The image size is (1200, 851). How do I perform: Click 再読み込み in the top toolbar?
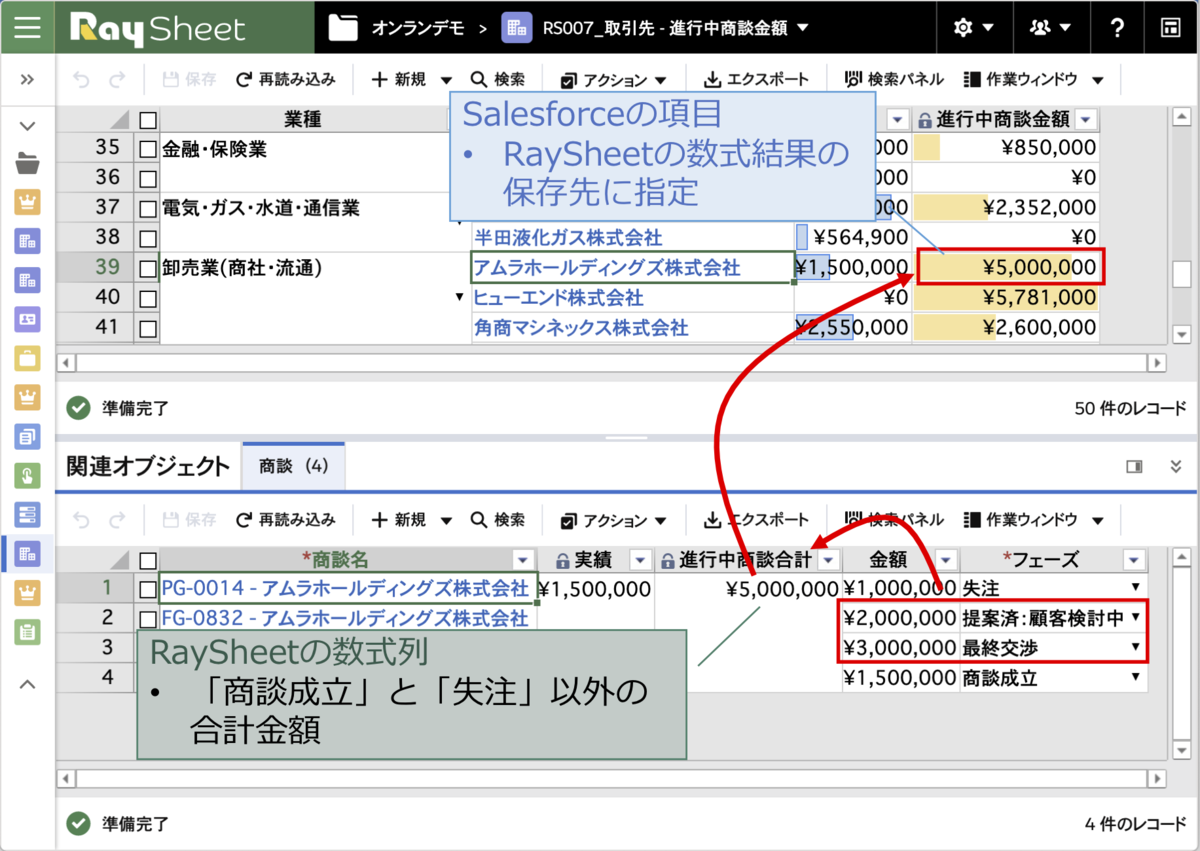[x=286, y=79]
